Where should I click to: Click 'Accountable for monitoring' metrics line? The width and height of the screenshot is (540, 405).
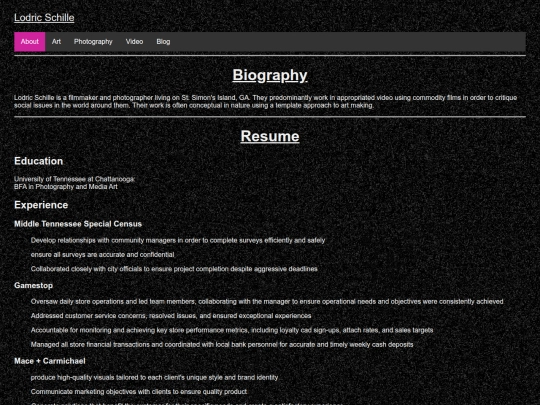[232, 330]
